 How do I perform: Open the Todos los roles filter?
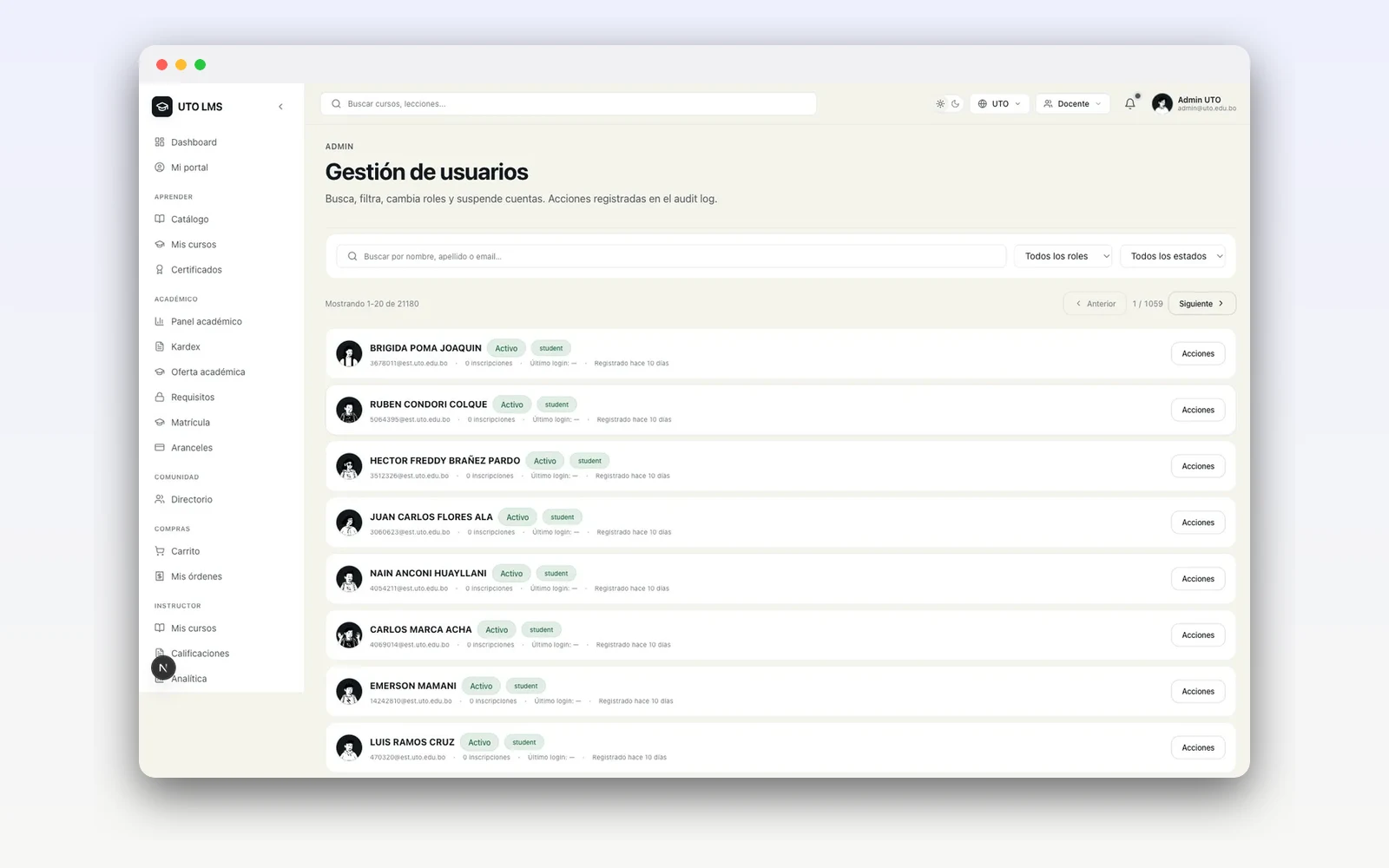(1063, 256)
